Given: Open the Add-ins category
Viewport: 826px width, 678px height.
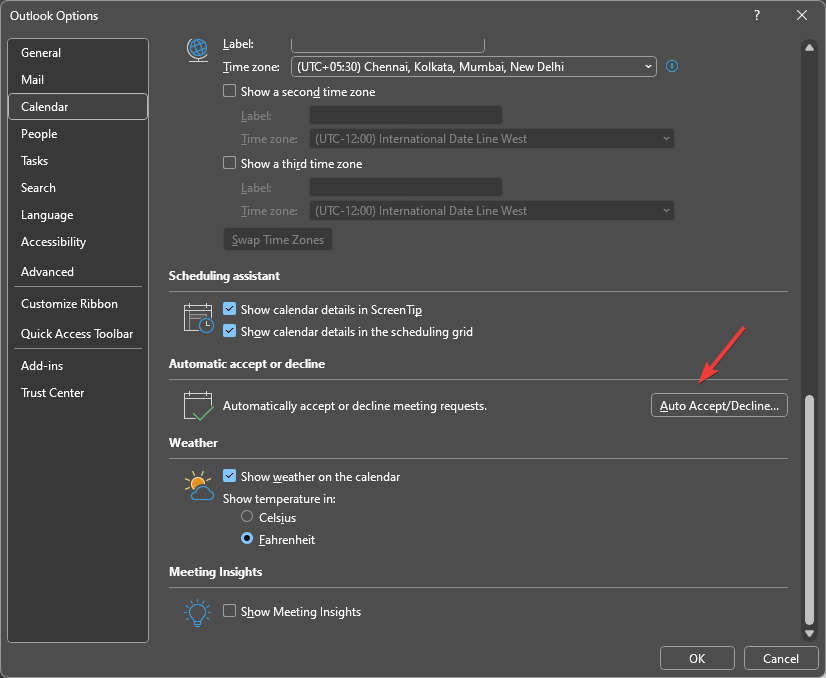Looking at the screenshot, I should (78, 366).
